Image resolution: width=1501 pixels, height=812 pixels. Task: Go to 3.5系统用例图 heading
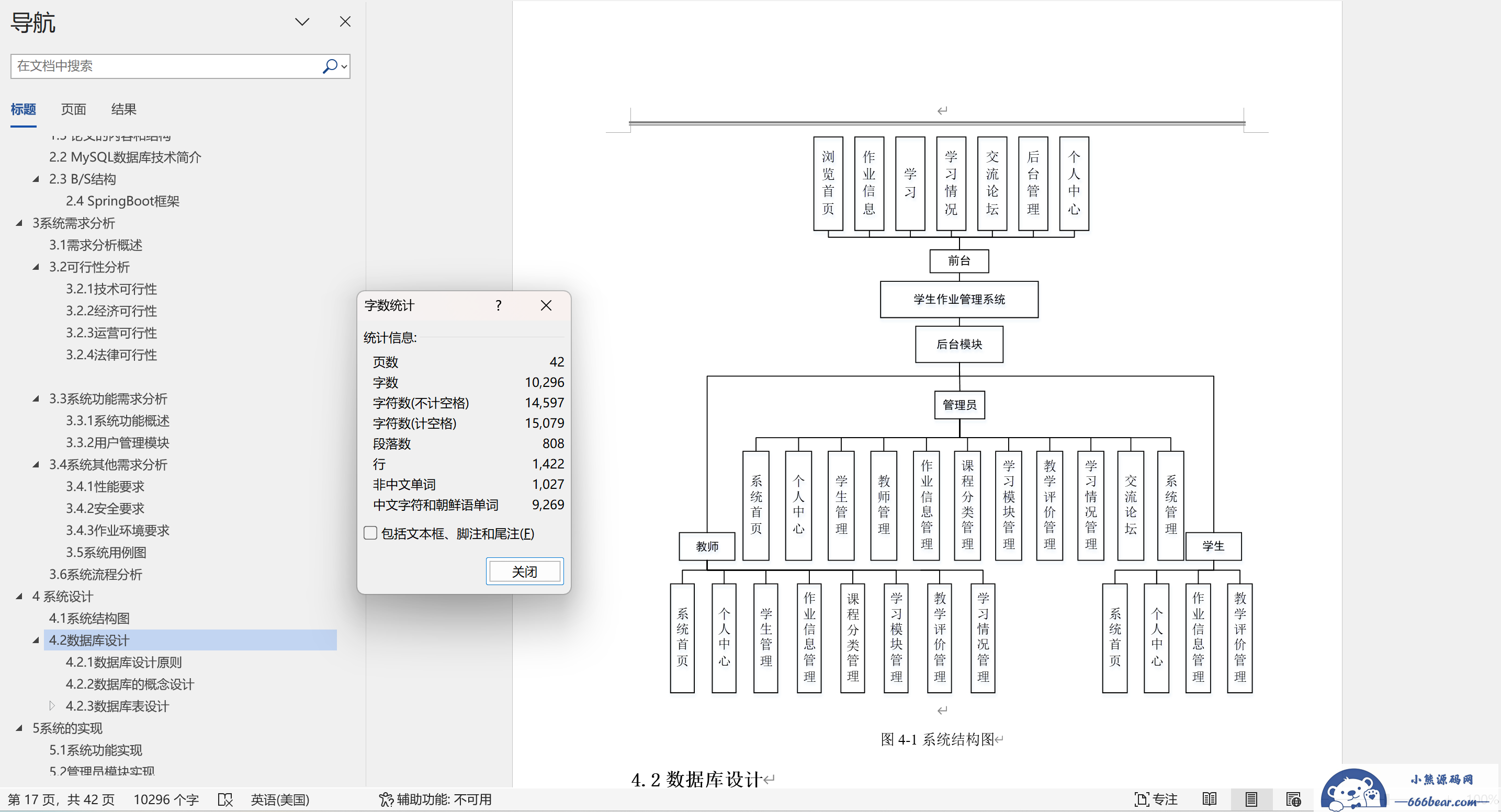click(106, 552)
